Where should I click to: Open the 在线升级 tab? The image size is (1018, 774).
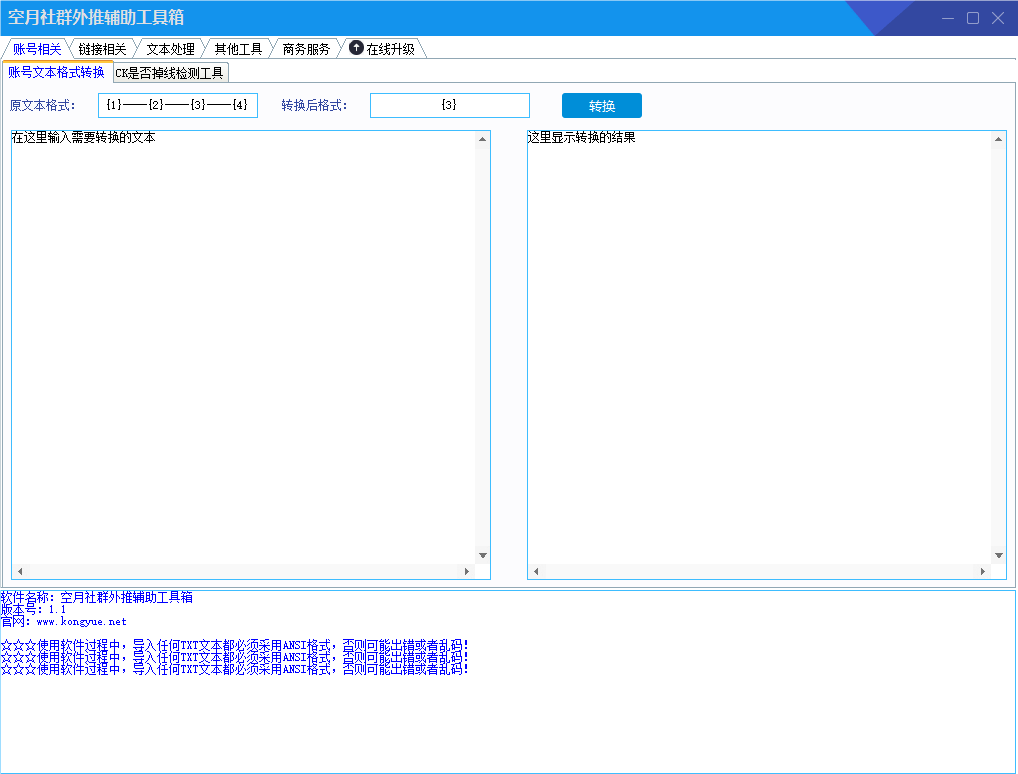383,49
